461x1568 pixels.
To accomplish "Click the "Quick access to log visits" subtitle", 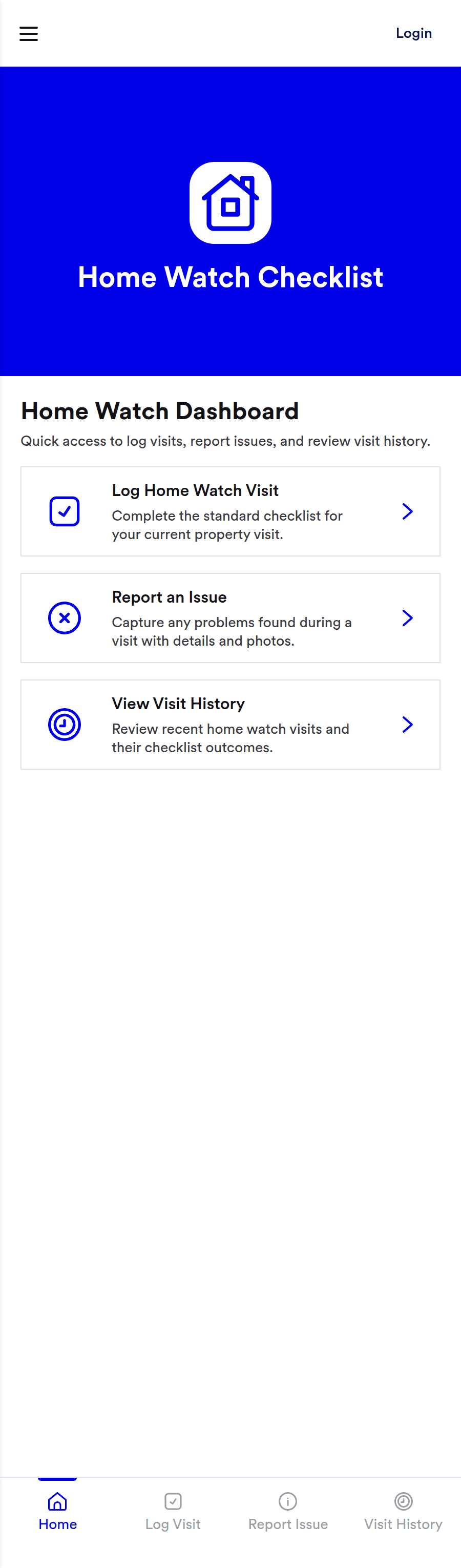I will (225, 441).
